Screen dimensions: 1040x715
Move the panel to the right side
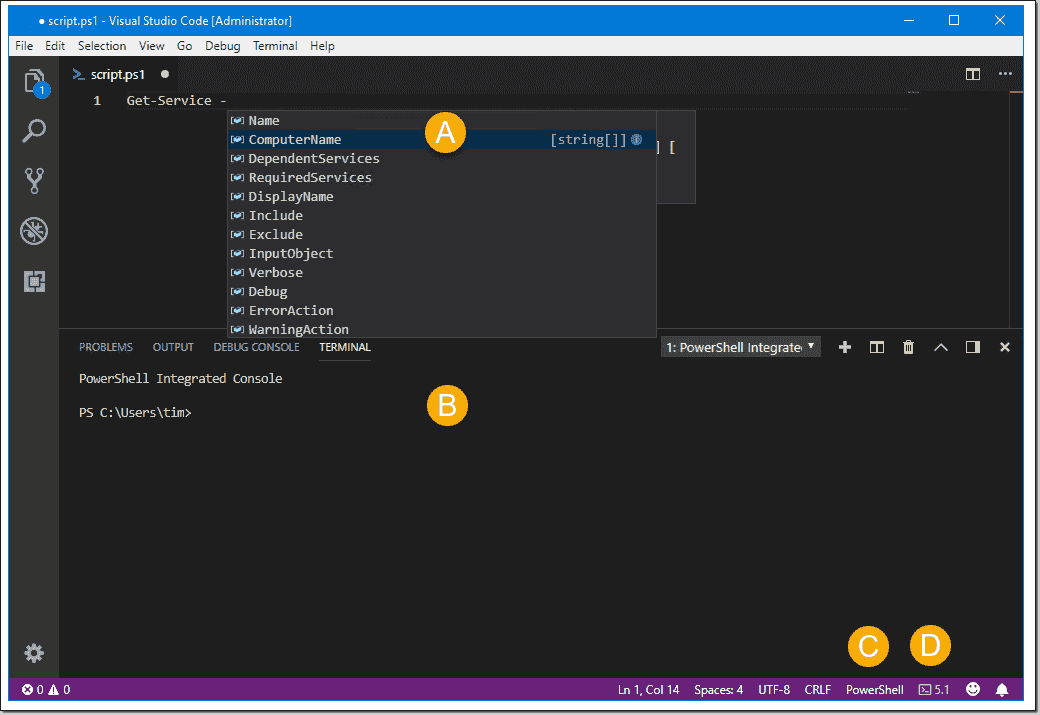point(973,347)
